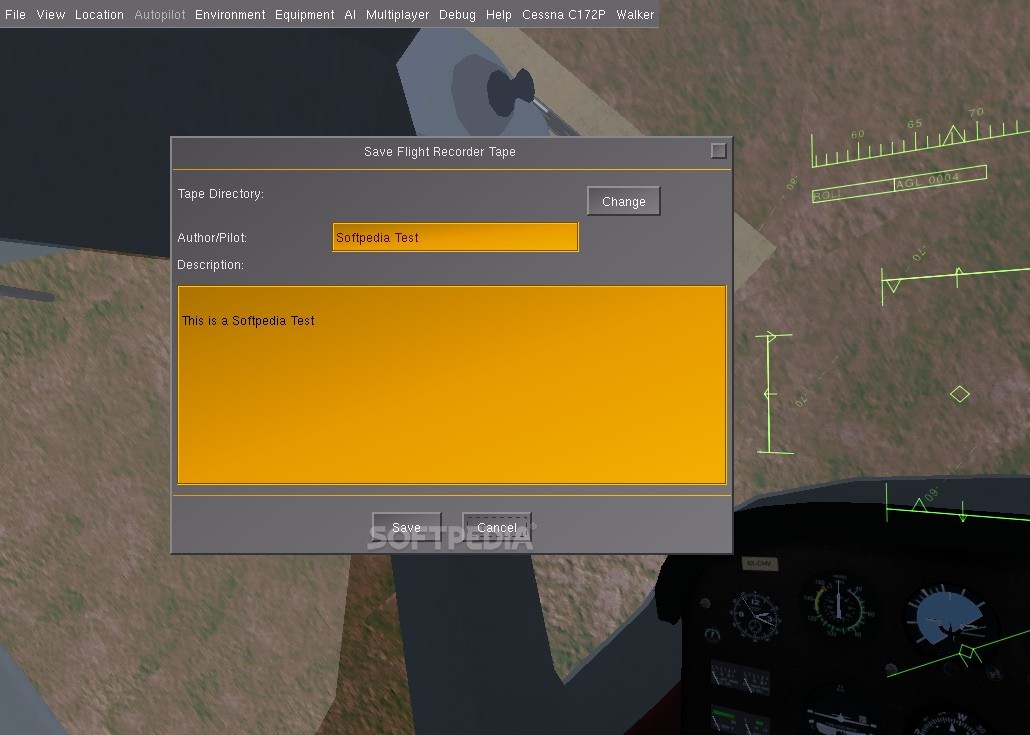Image resolution: width=1030 pixels, height=735 pixels.
Task: Open the Debug menu
Action: coord(457,14)
